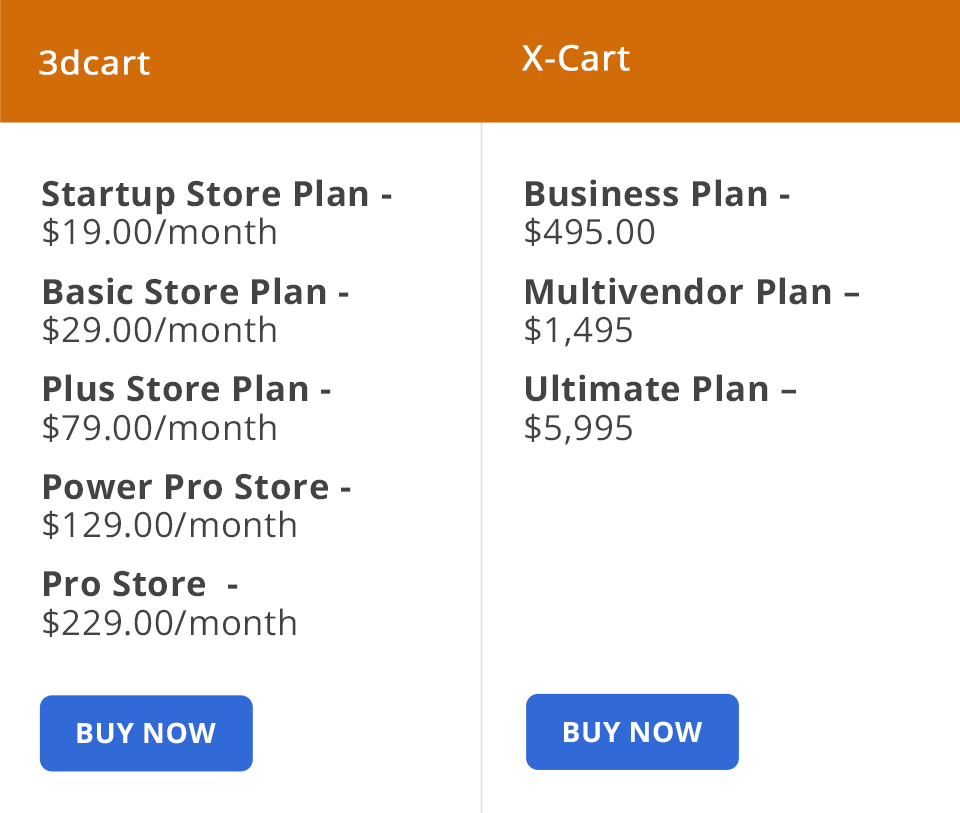Screen dimensions: 960x813
Task: Click the $495.00 price text
Action: pyautogui.click(x=590, y=233)
